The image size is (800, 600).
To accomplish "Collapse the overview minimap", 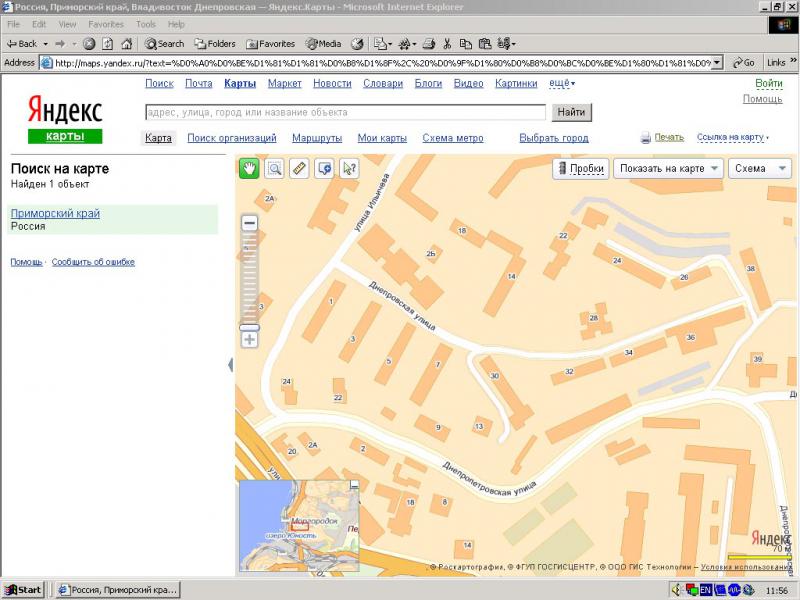I will click(x=354, y=485).
